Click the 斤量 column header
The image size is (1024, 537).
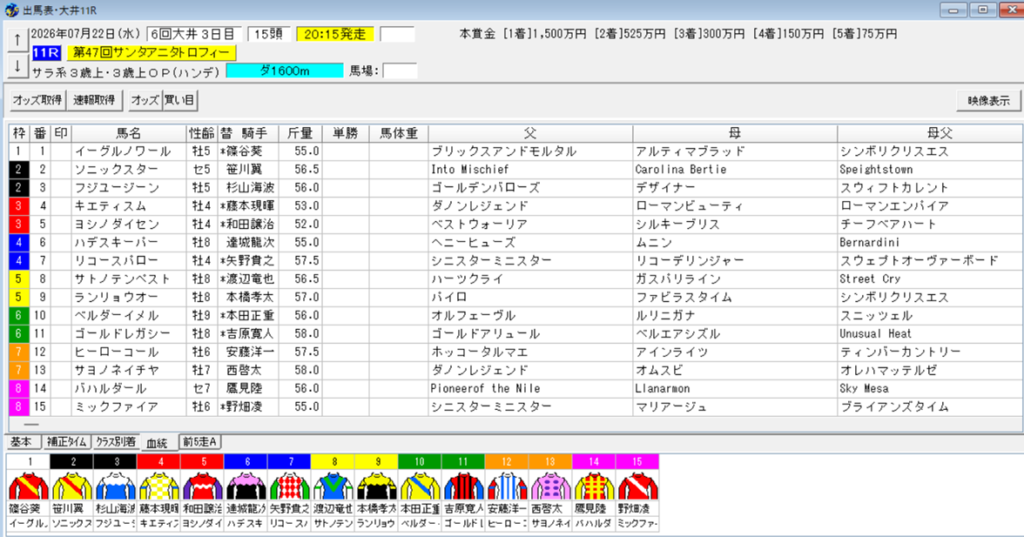tap(300, 133)
